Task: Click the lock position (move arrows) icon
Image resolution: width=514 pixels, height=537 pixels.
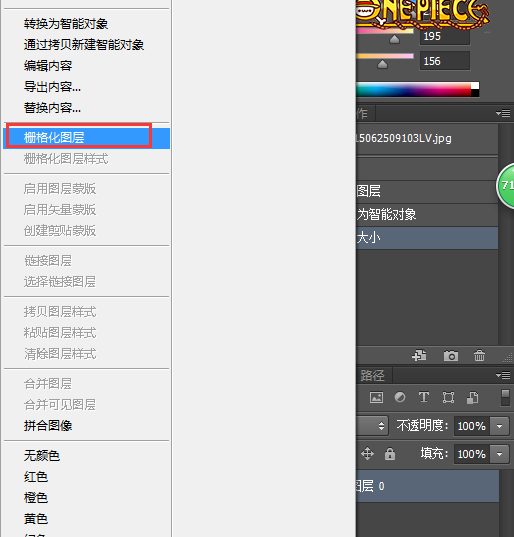Action: tap(367, 454)
